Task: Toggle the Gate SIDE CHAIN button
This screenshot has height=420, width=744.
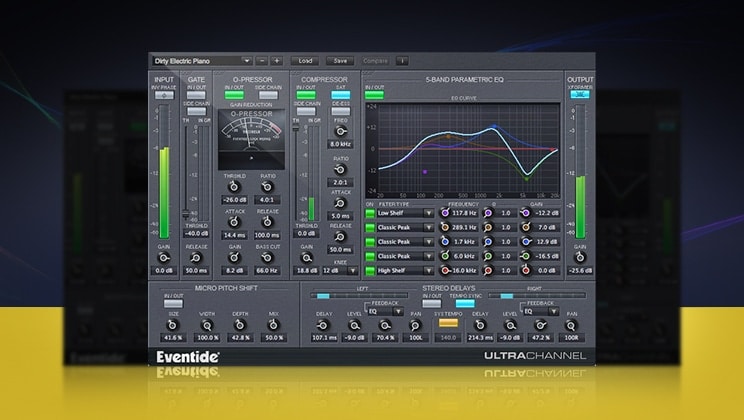Action: tap(196, 112)
